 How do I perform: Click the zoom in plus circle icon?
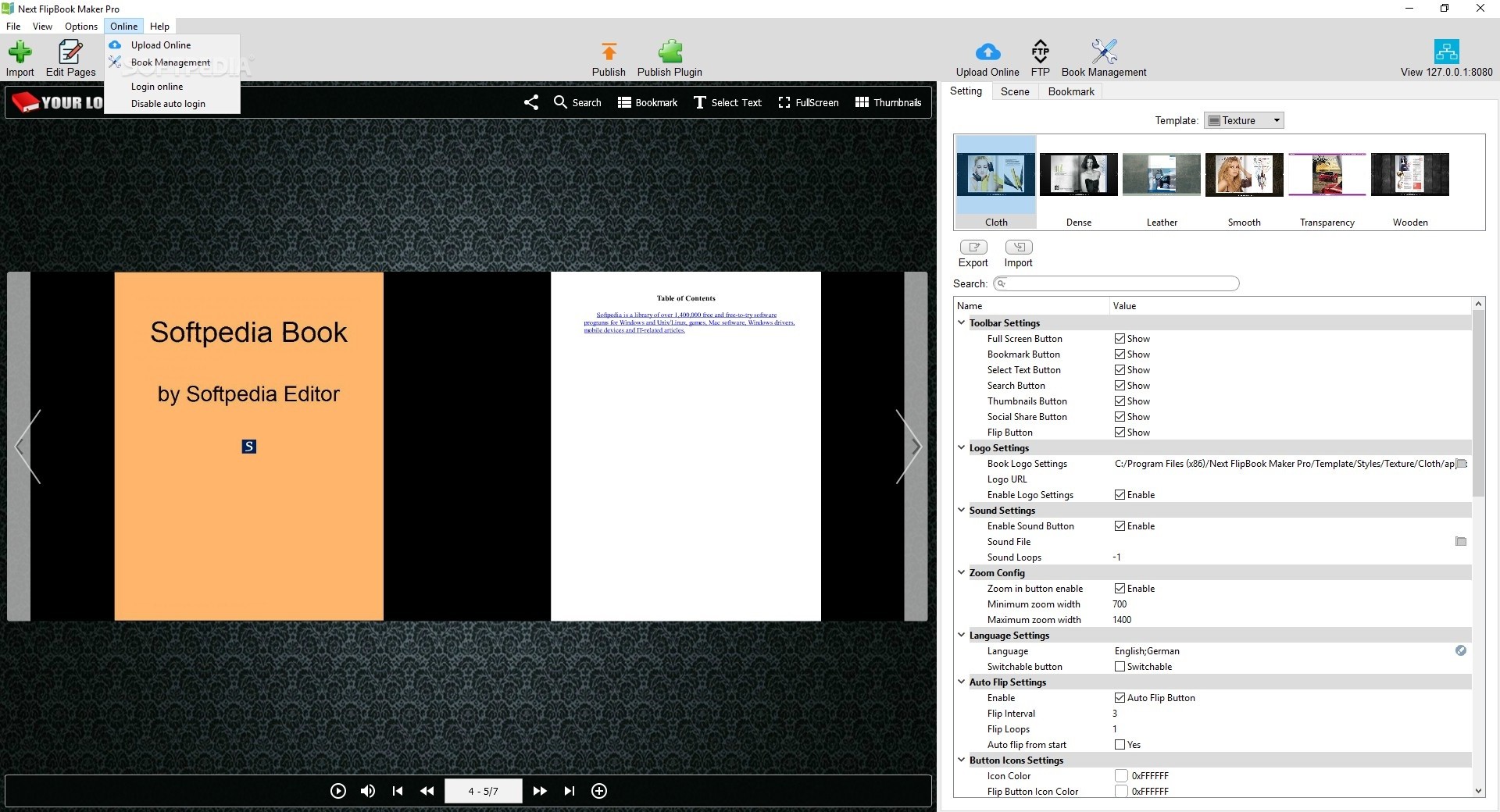pos(599,791)
